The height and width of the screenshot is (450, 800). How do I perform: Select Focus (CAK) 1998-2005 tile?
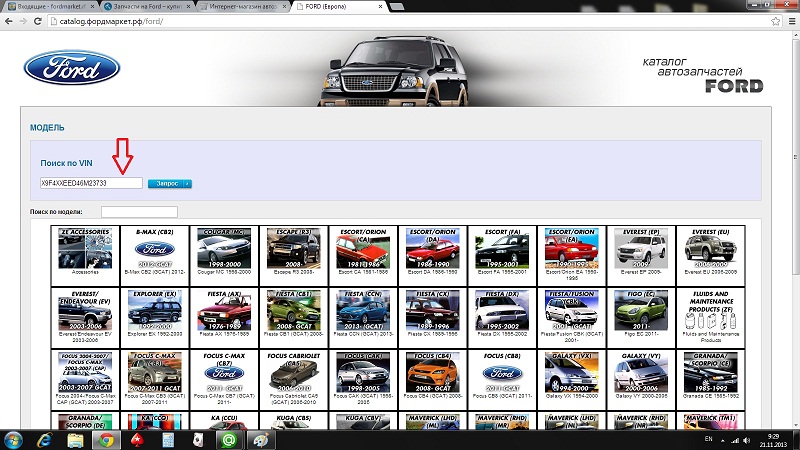click(363, 380)
